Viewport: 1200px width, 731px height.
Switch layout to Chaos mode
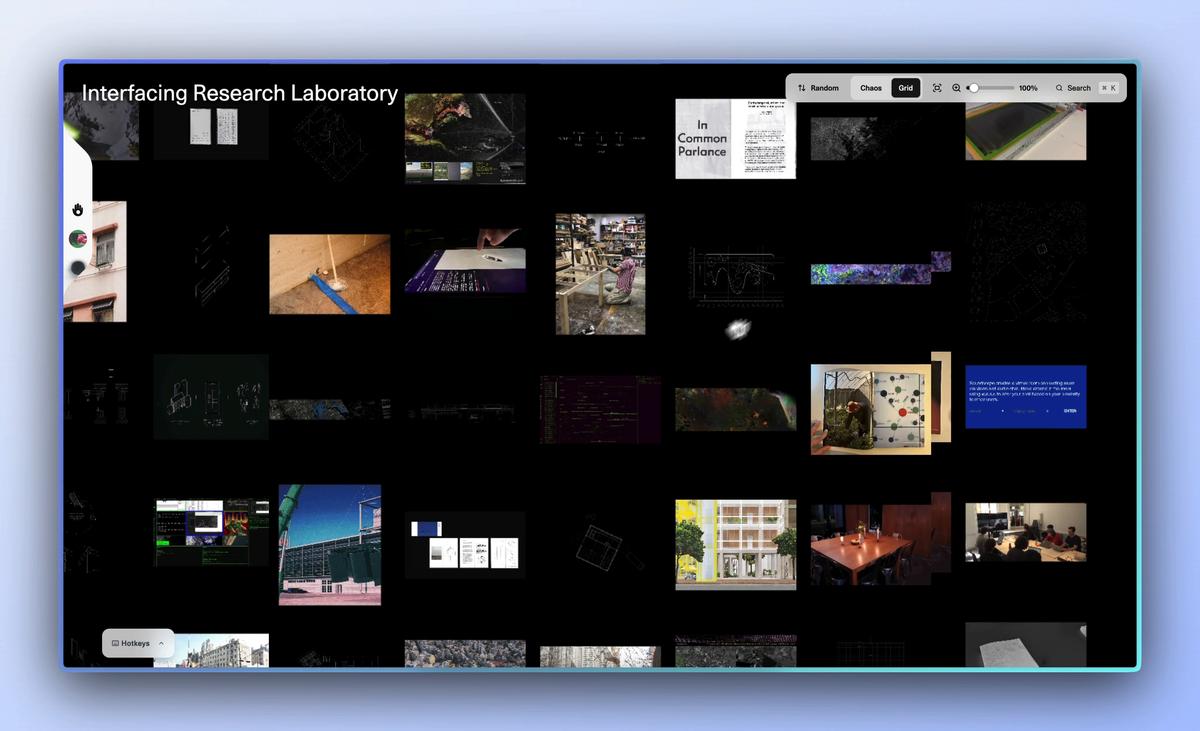click(871, 88)
